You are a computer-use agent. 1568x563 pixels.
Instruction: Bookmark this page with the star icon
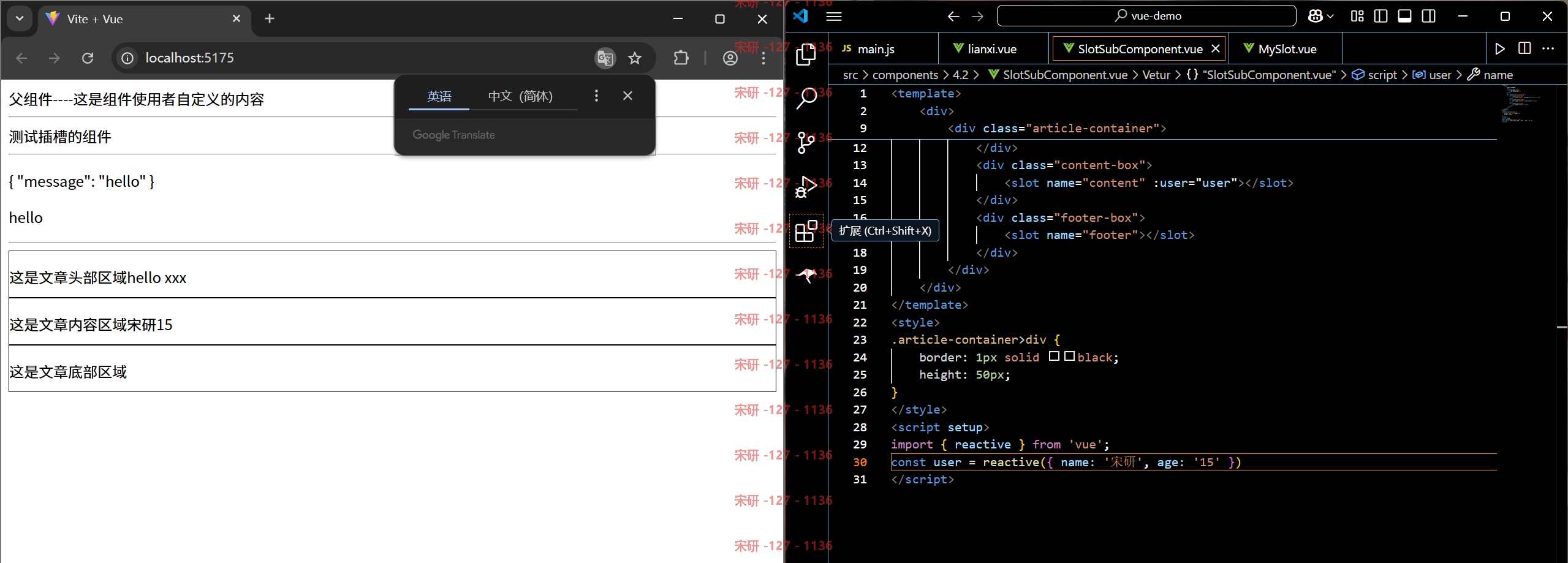pos(635,58)
